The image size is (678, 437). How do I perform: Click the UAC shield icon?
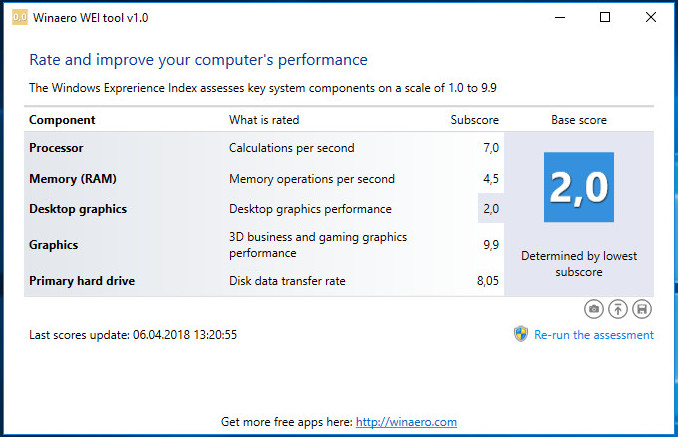pos(521,334)
